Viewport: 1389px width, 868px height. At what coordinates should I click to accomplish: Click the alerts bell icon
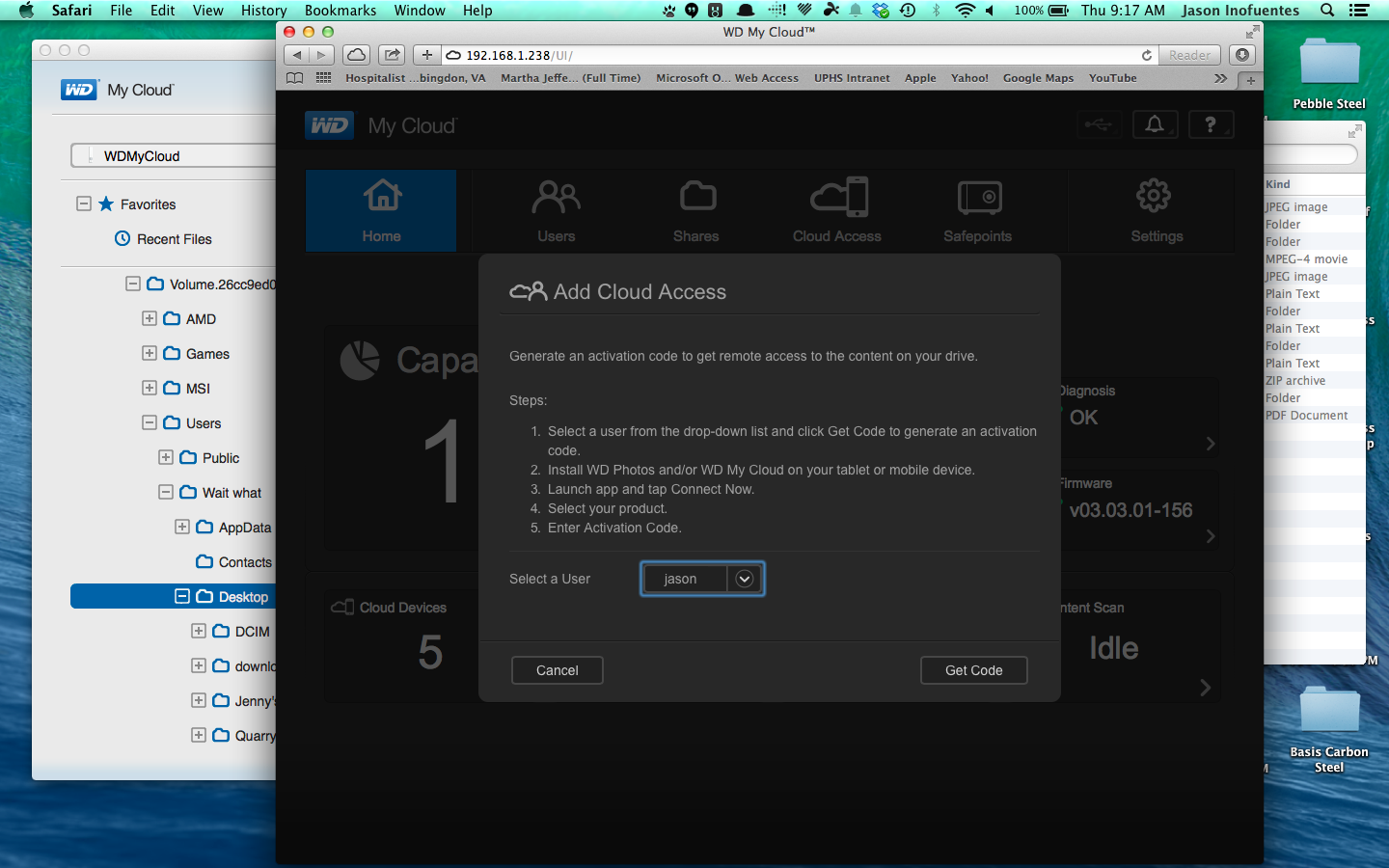pos(1155,123)
